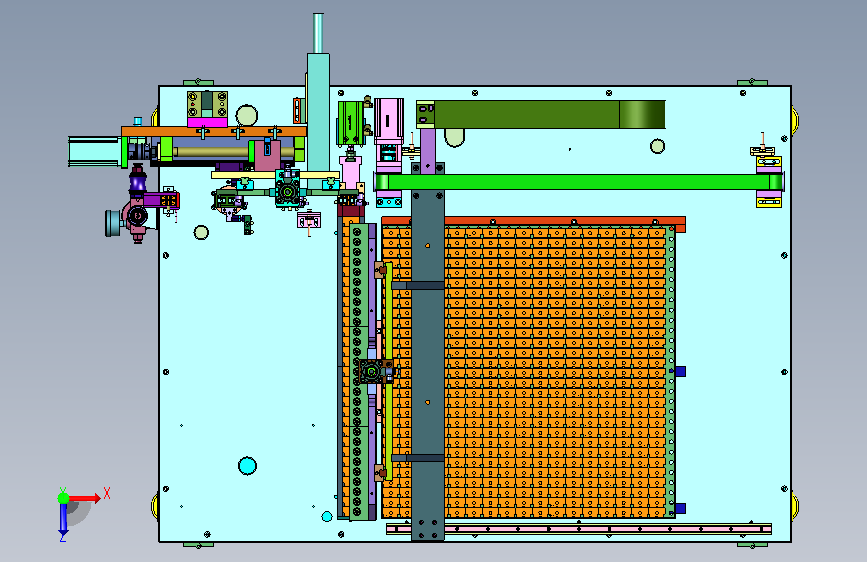Select the long bright green horizontal conveyor bar
Screen dimensions: 867x562
point(578,182)
